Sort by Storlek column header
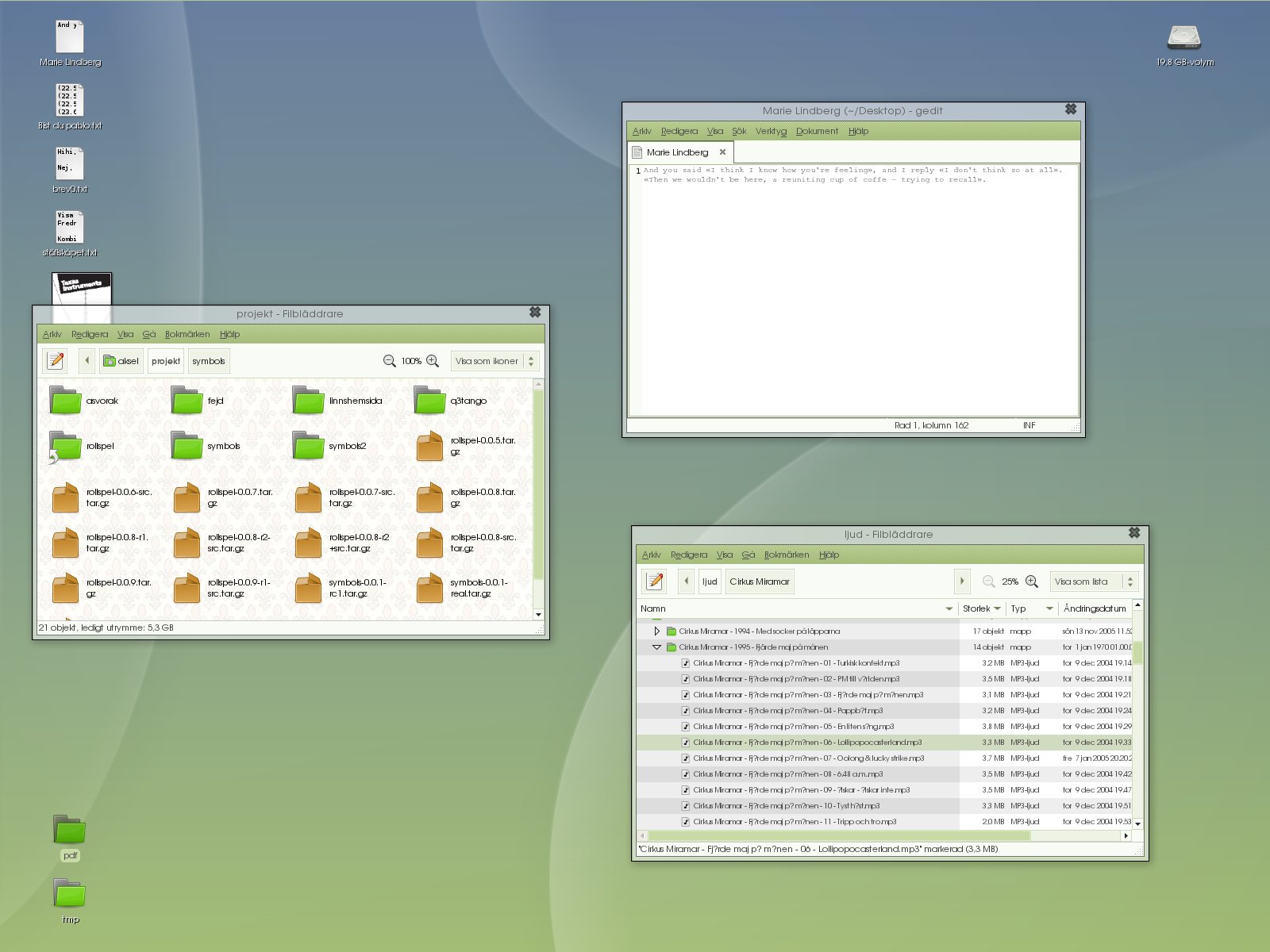1270x952 pixels. [x=982, y=608]
